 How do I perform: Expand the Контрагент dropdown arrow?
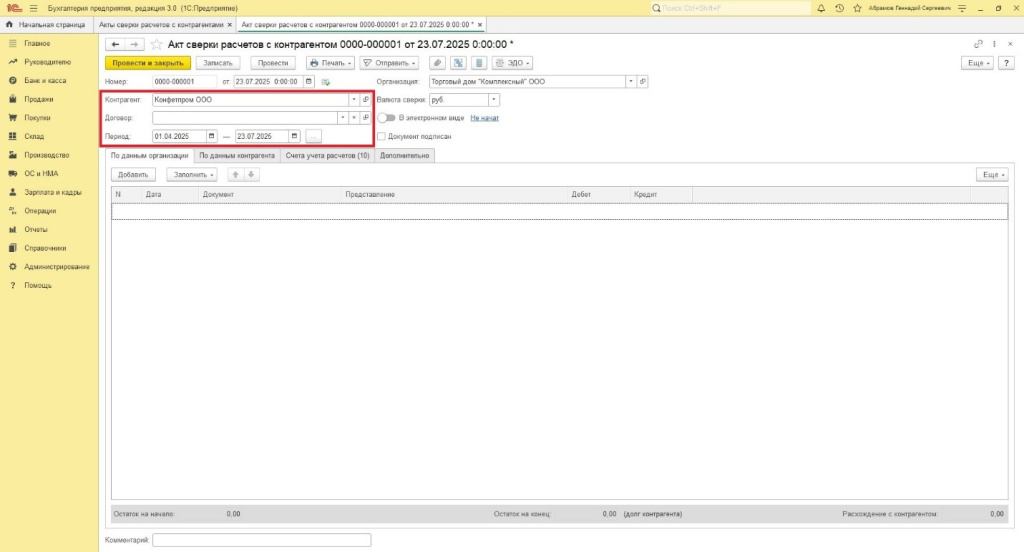tap(353, 100)
